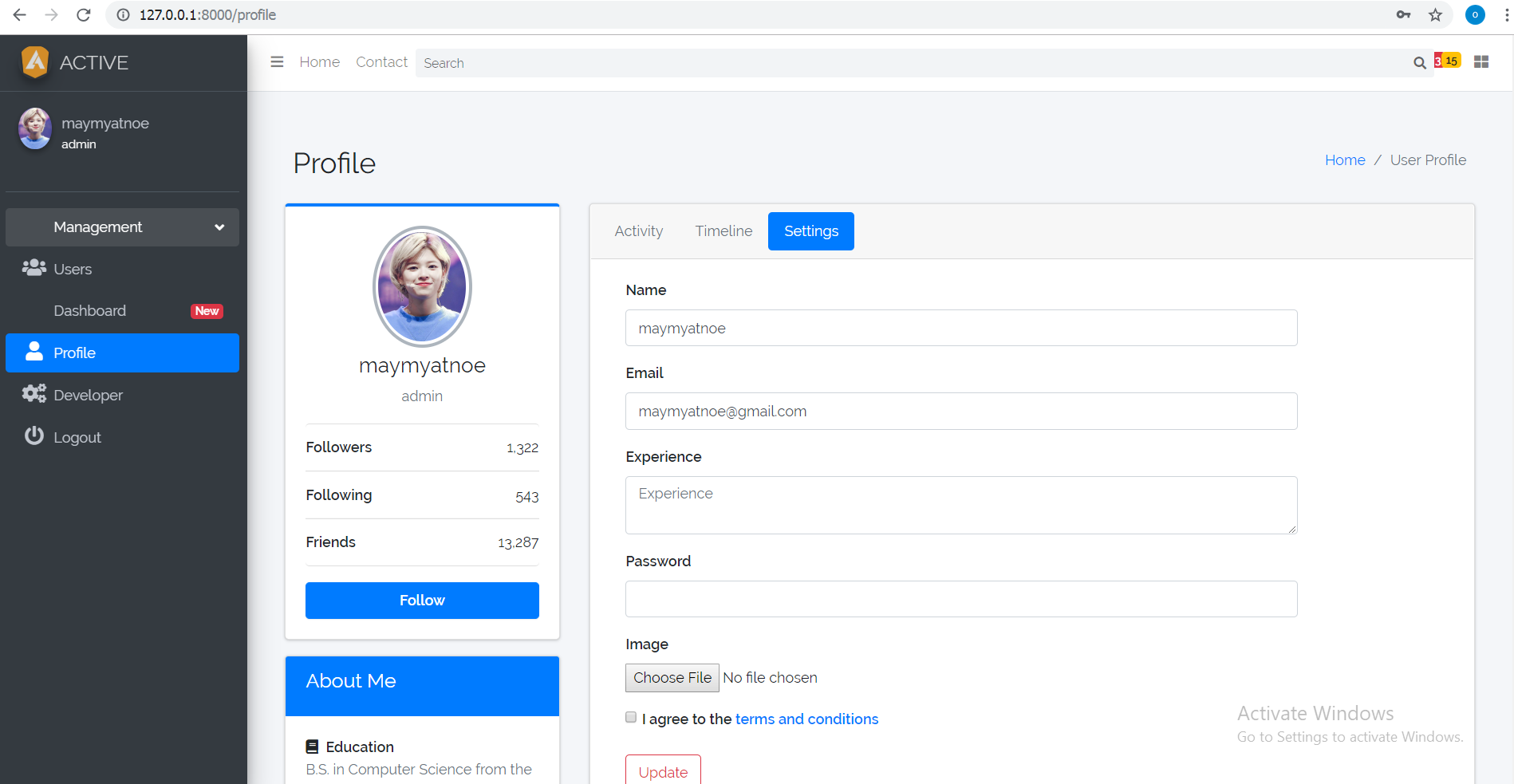Image resolution: width=1514 pixels, height=784 pixels.
Task: Click the Password input field
Action: click(961, 599)
